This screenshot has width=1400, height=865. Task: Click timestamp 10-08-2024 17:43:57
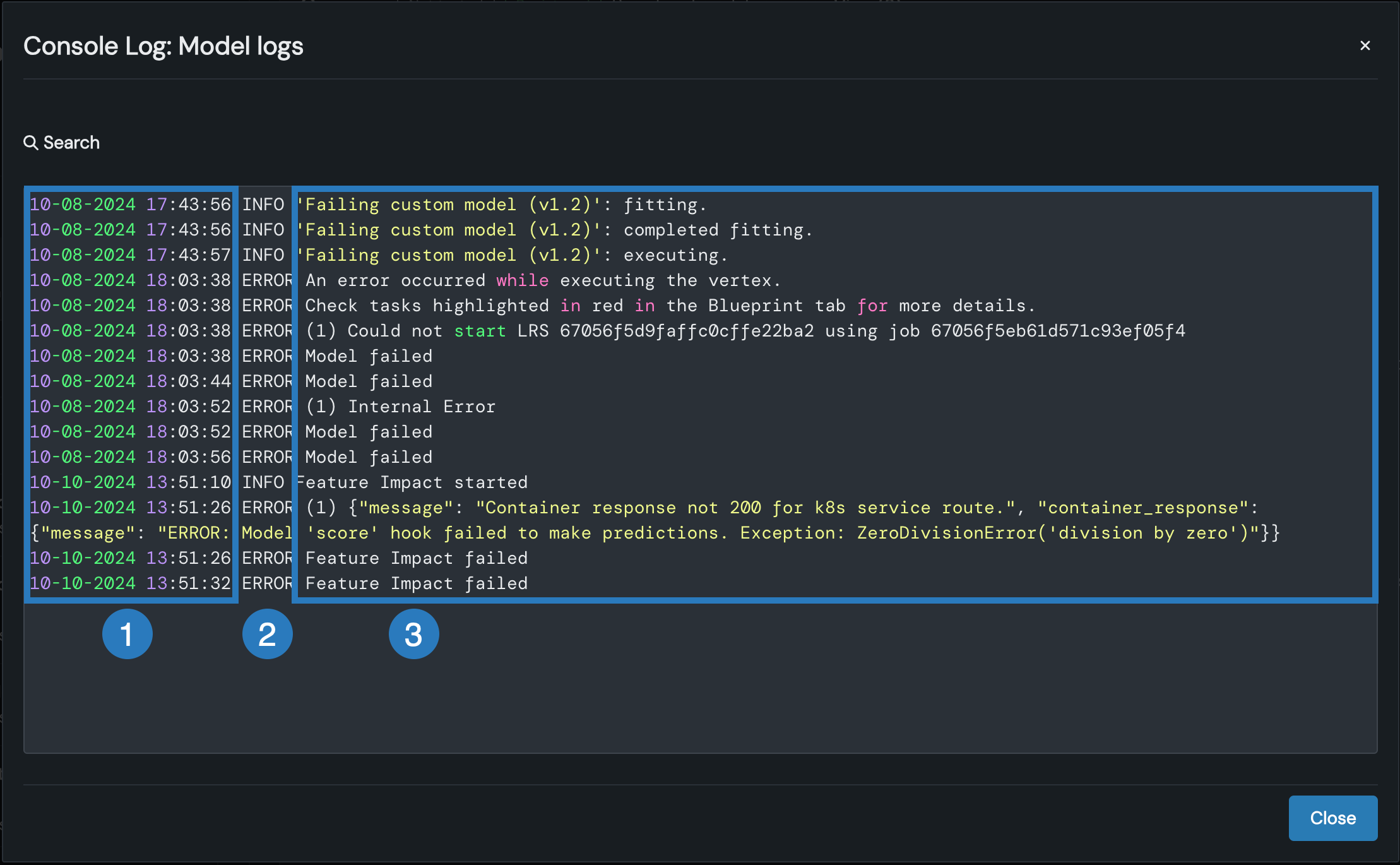click(x=131, y=255)
